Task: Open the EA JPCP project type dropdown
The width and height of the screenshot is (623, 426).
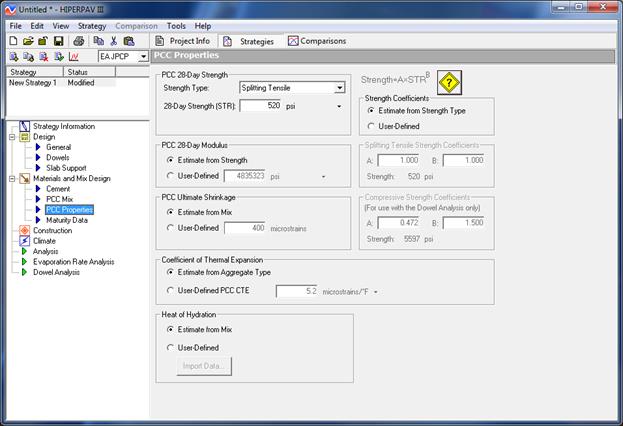Action: (143, 57)
